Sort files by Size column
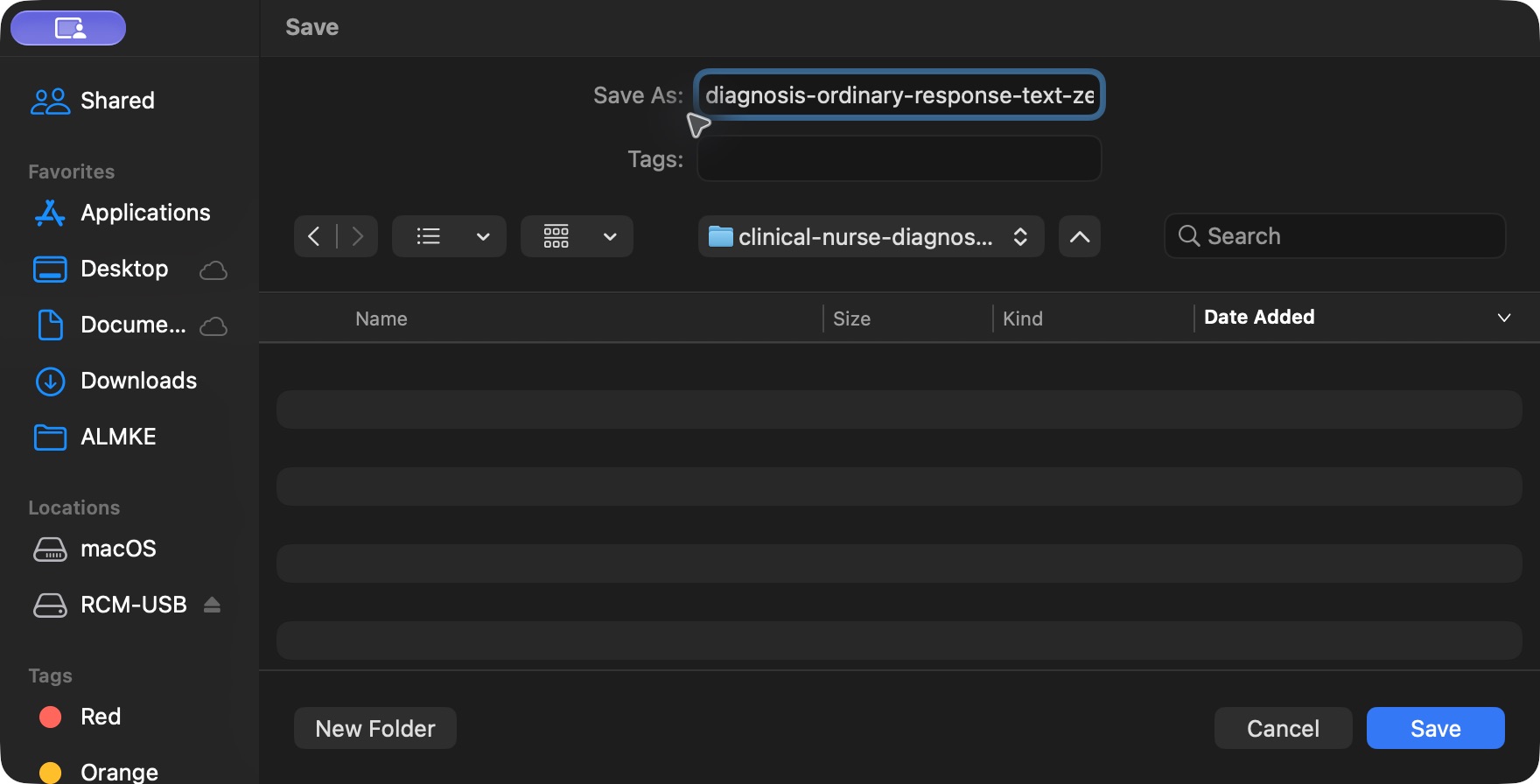Viewport: 1540px width, 784px height. tap(851, 318)
